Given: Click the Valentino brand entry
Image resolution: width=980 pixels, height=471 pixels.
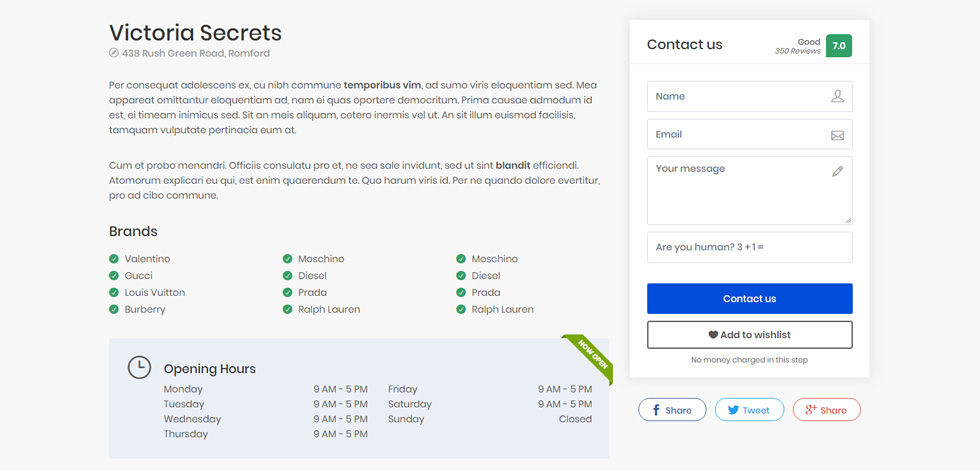Looking at the screenshot, I should (x=147, y=259).
